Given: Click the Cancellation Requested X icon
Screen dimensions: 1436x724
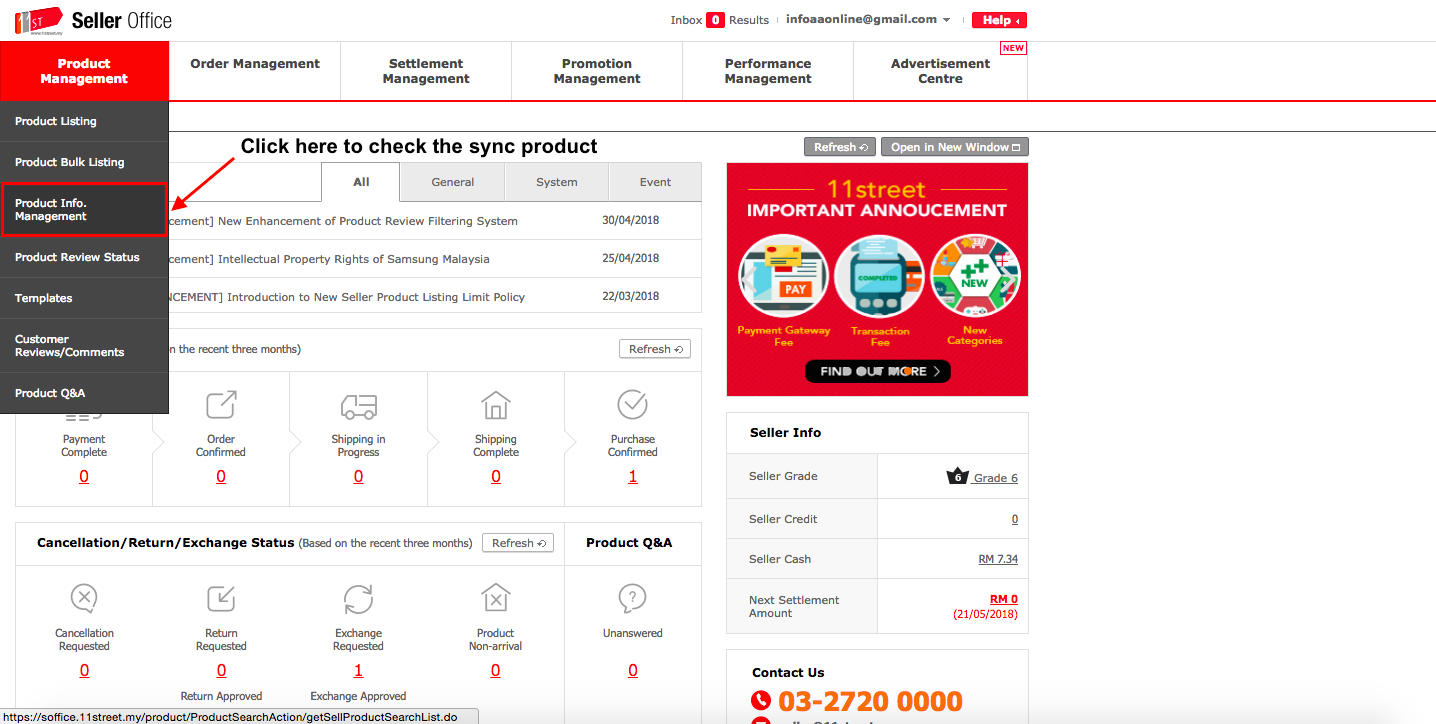Looking at the screenshot, I should [84, 598].
